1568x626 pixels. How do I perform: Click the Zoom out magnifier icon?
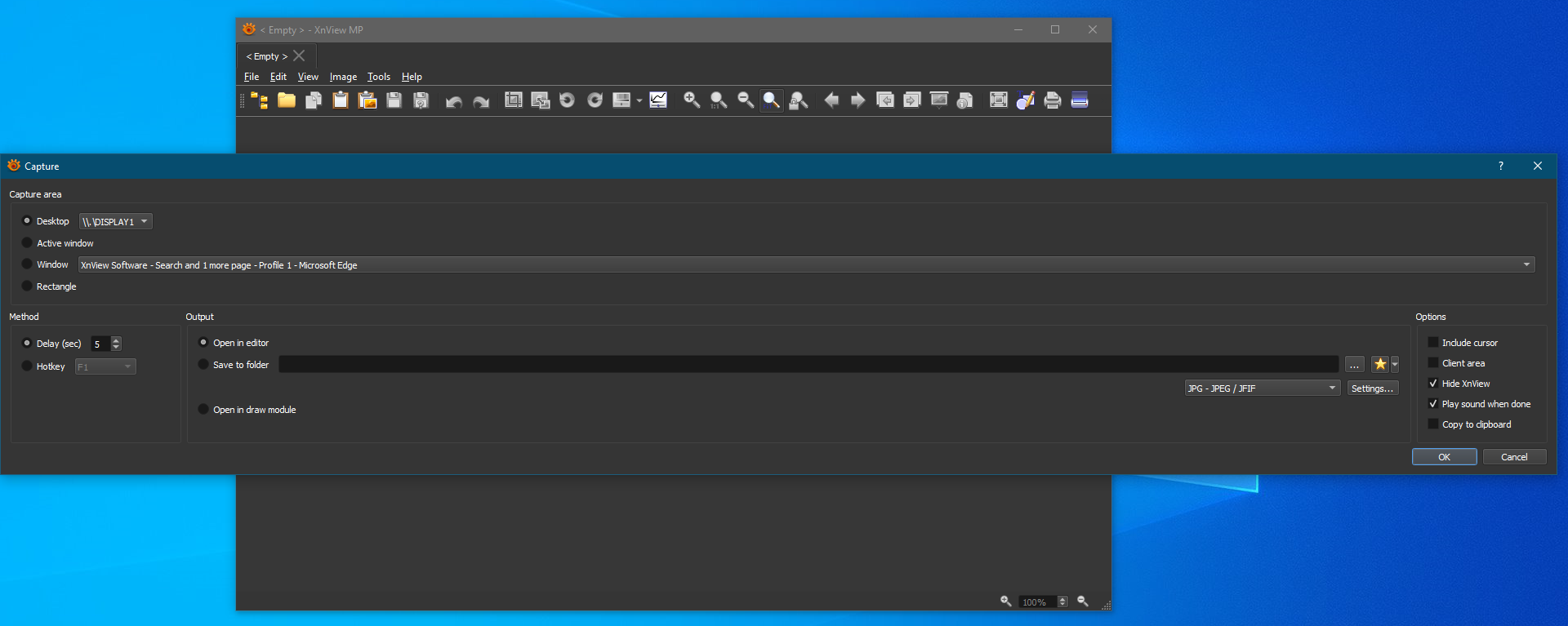tap(746, 100)
